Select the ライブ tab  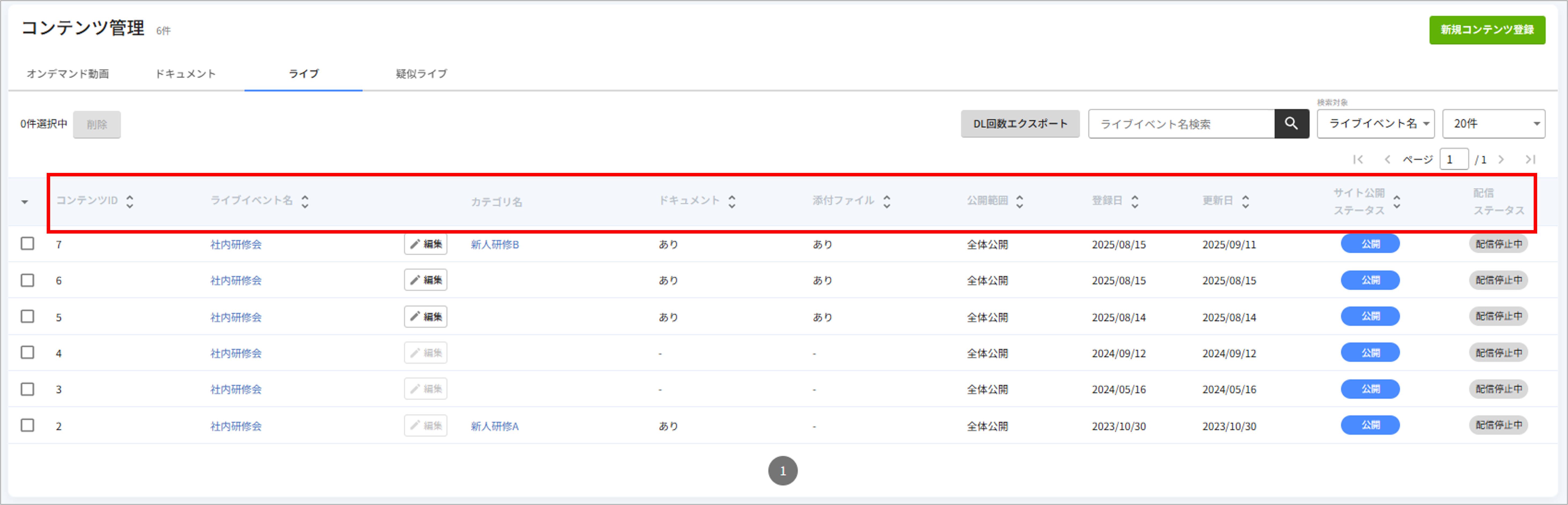[303, 74]
